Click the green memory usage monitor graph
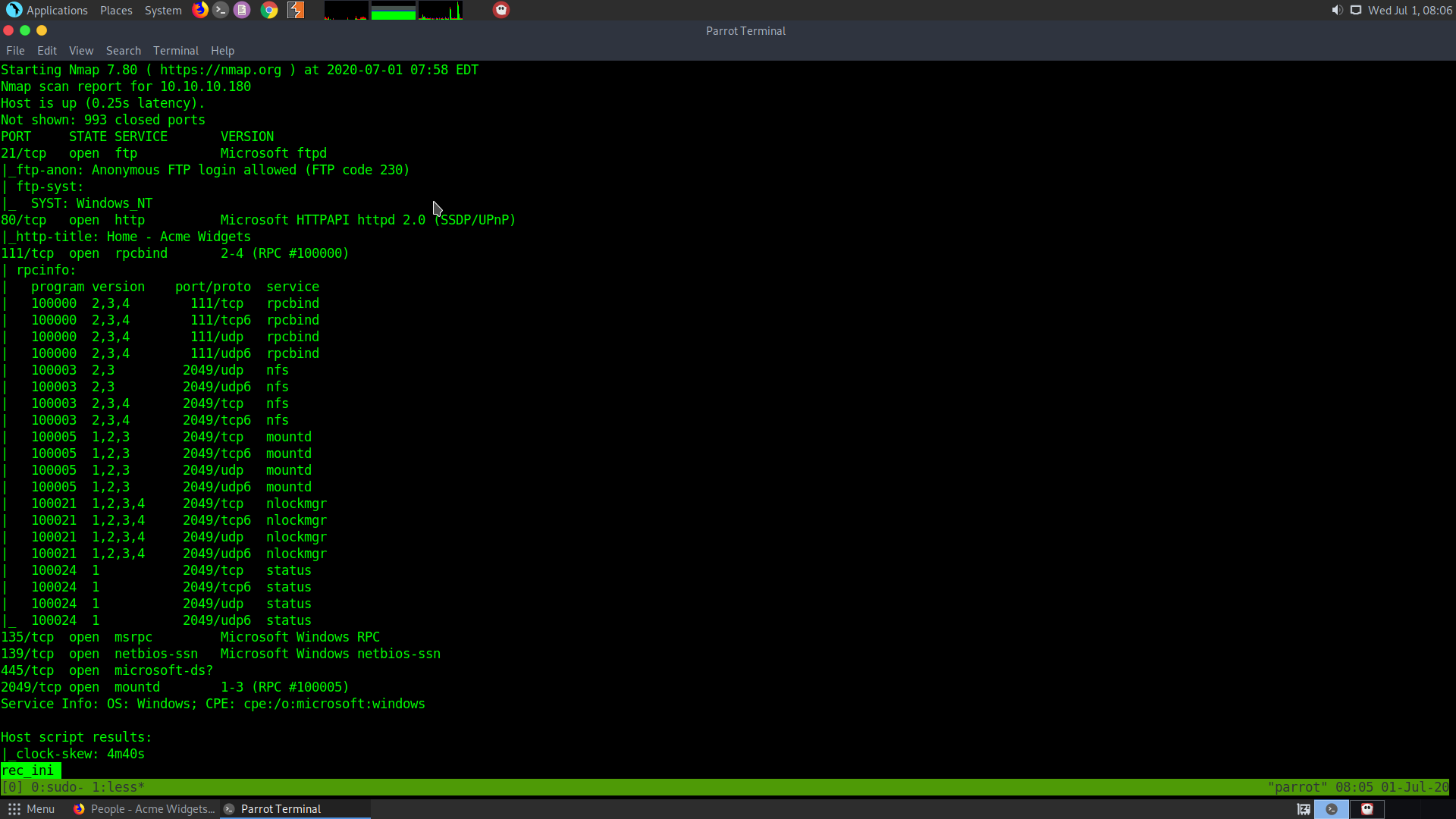Viewport: 1456px width, 819px height. [x=393, y=10]
